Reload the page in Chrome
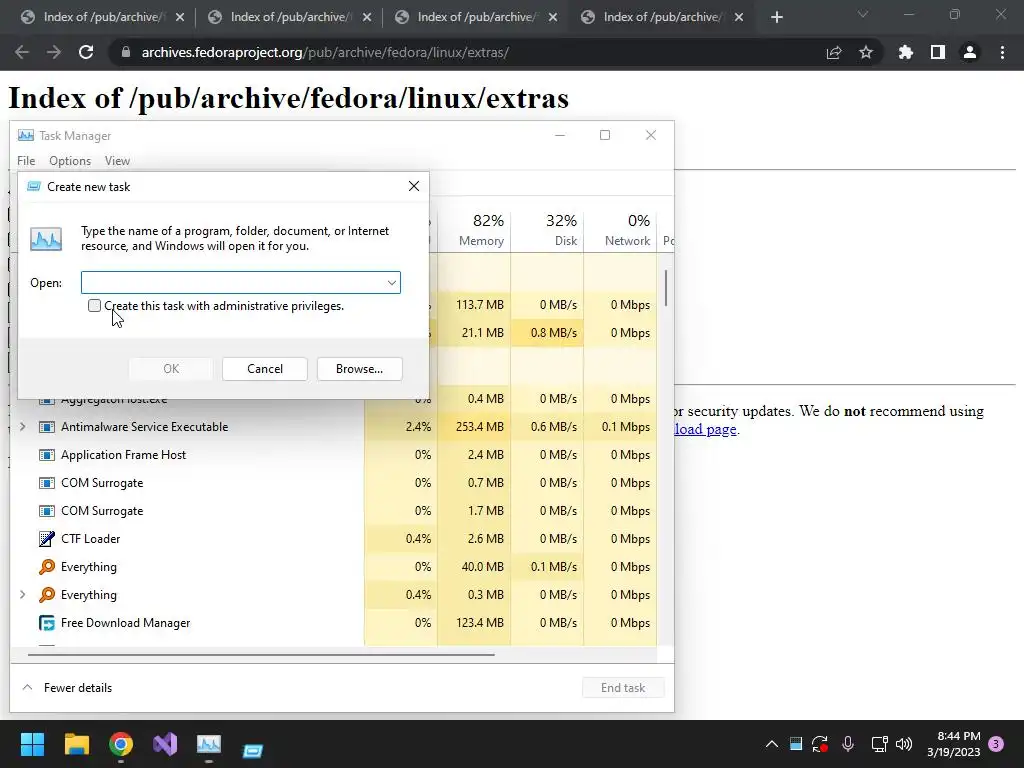Image resolution: width=1024 pixels, height=768 pixels. pos(86,52)
